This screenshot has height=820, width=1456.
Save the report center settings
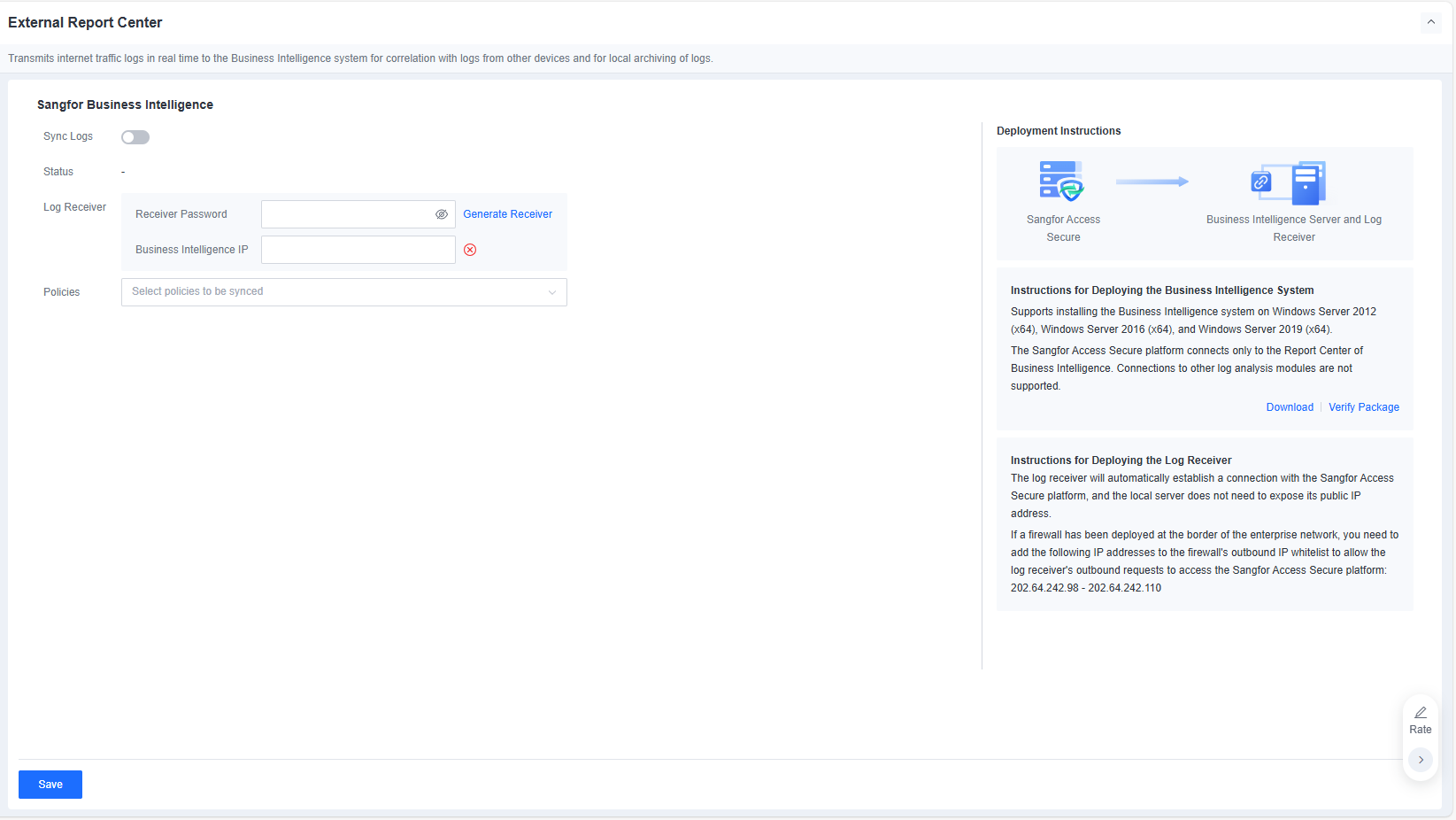point(50,785)
